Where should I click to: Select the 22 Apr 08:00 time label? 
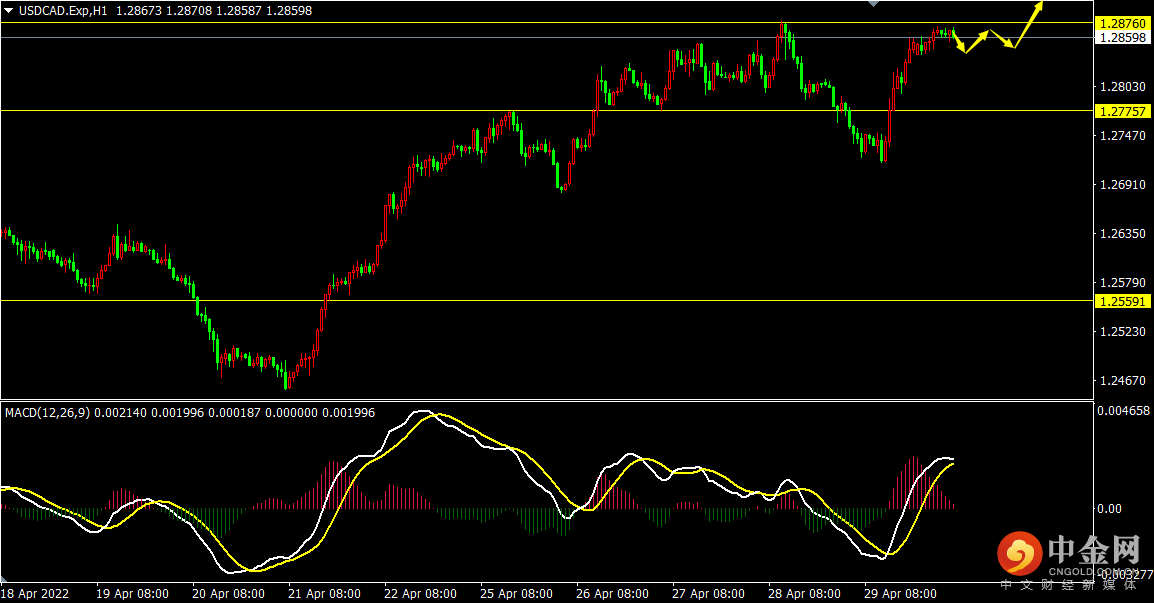(420, 593)
